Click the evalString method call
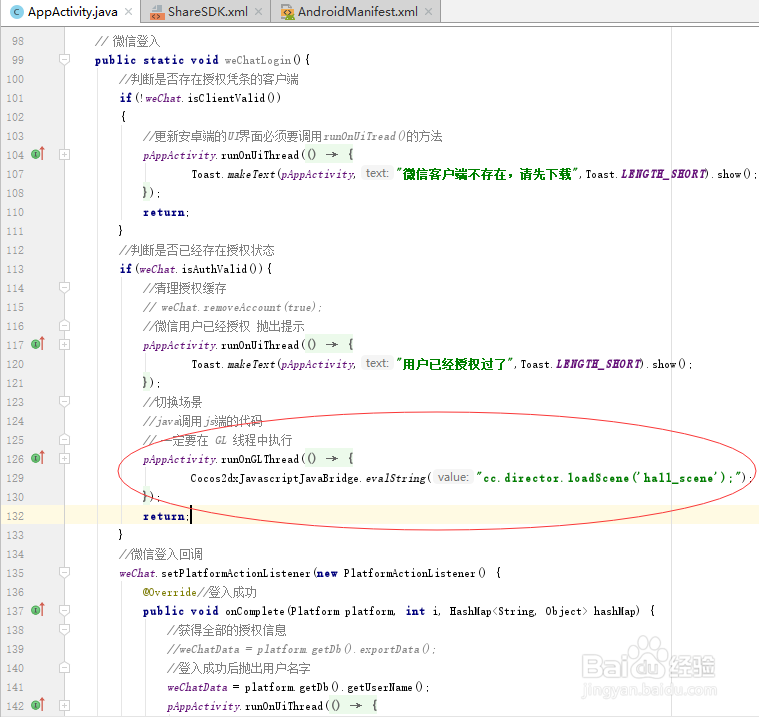759x717 pixels. pos(395,478)
